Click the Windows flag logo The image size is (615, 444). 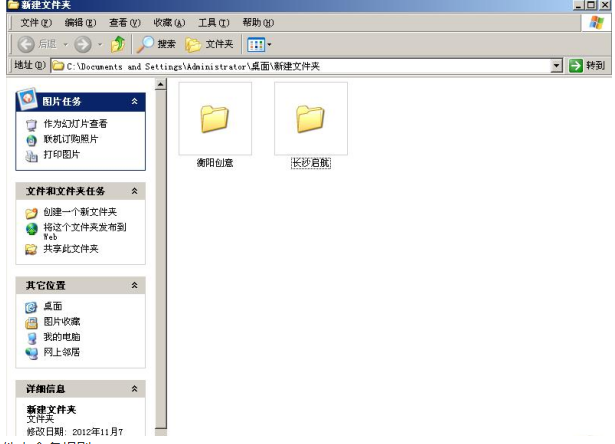(x=597, y=22)
